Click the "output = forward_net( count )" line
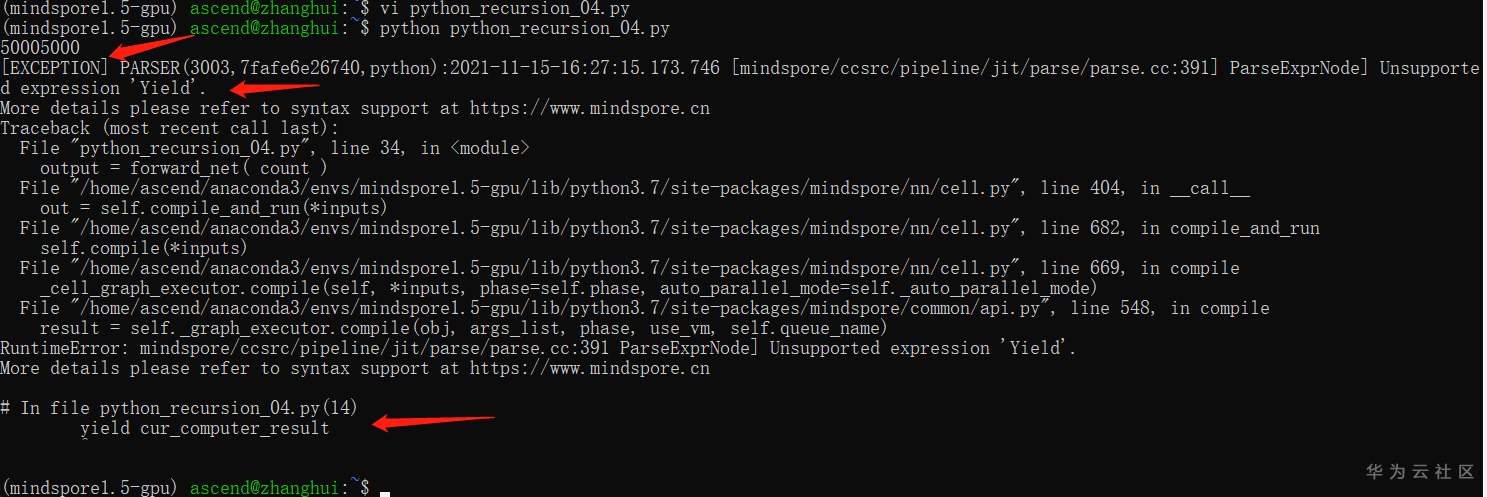The height and width of the screenshot is (497, 1487). [184, 168]
